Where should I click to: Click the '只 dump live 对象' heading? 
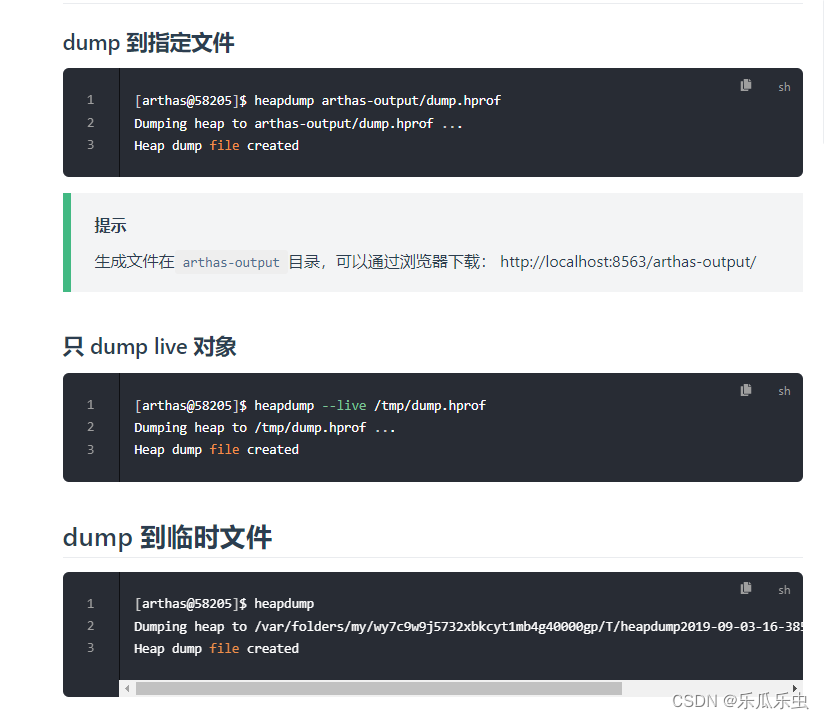pyautogui.click(x=149, y=347)
